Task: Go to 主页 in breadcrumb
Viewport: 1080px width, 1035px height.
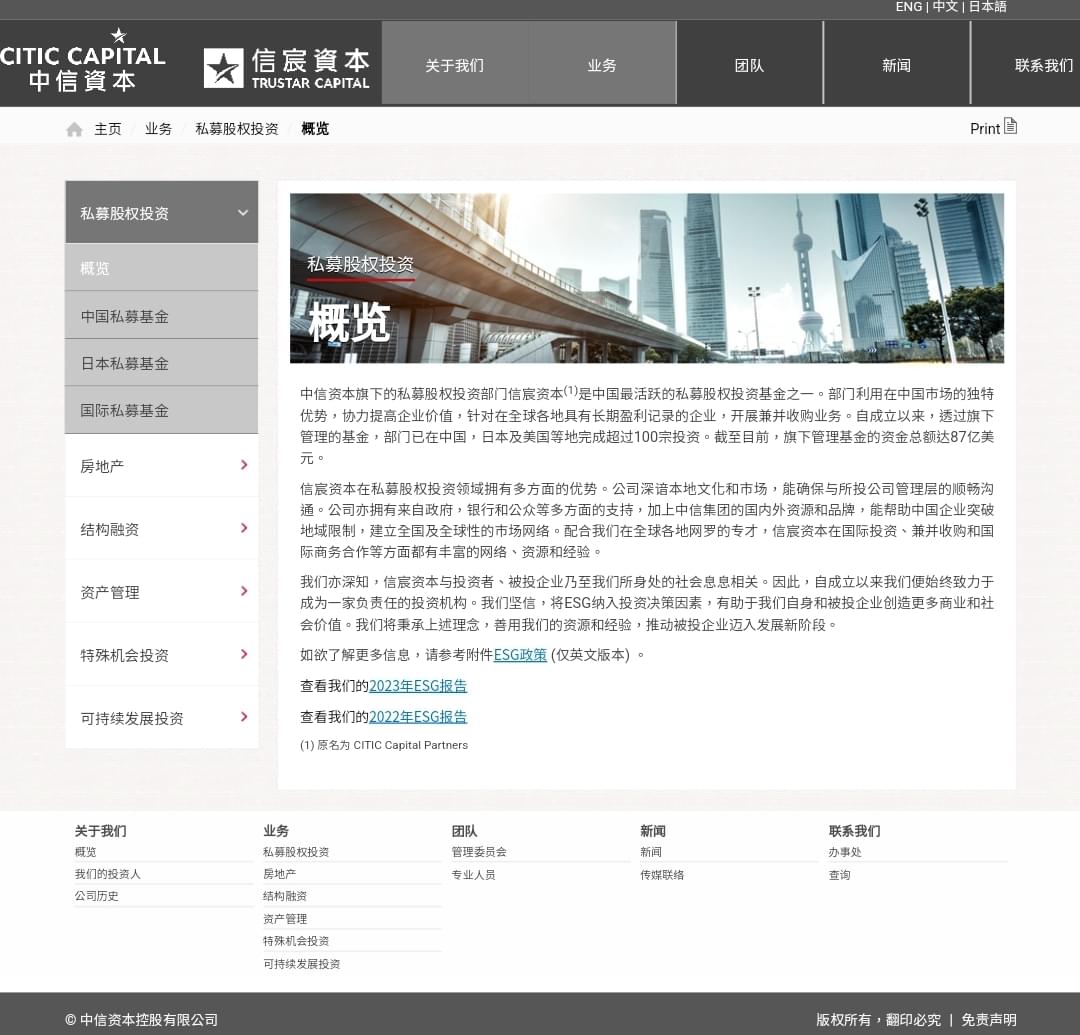Action: coord(107,129)
